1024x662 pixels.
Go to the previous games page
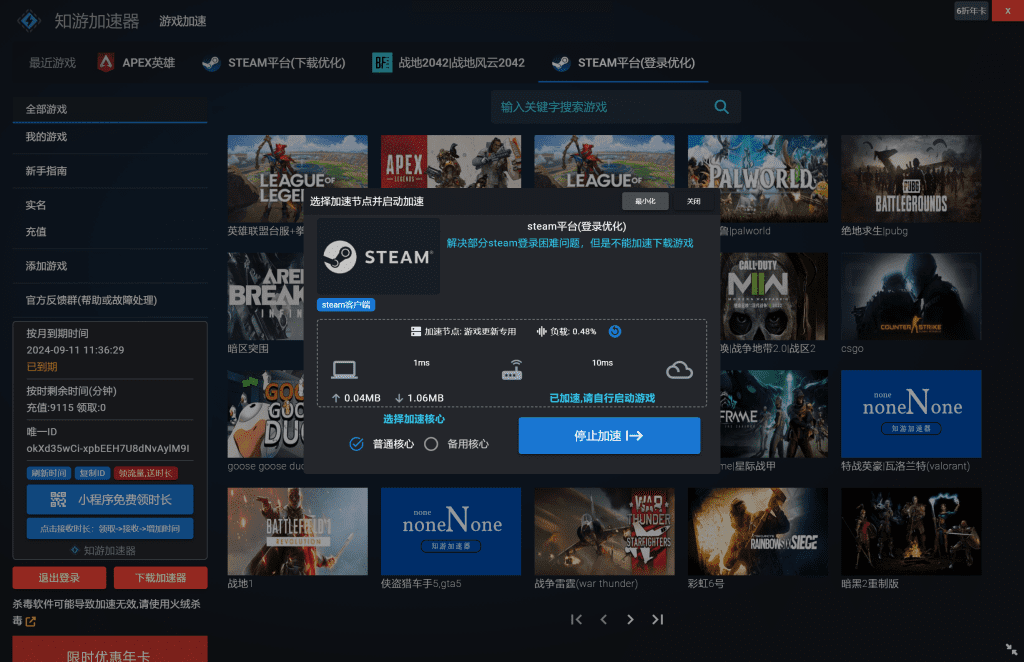(603, 619)
